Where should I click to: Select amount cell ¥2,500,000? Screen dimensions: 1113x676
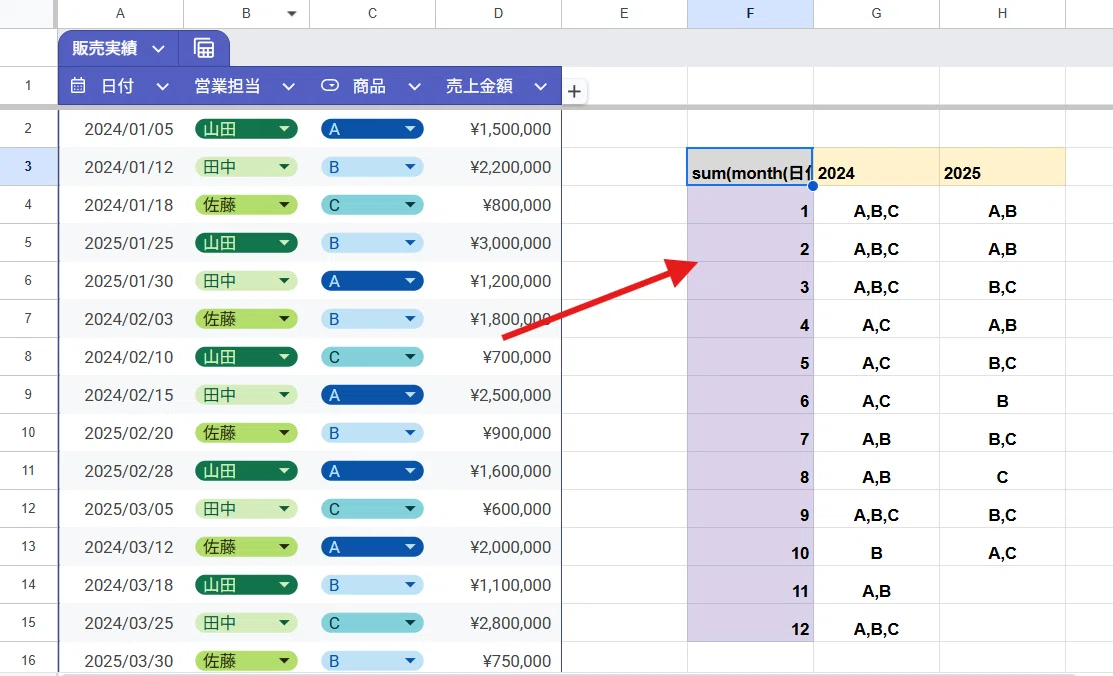pos(498,395)
